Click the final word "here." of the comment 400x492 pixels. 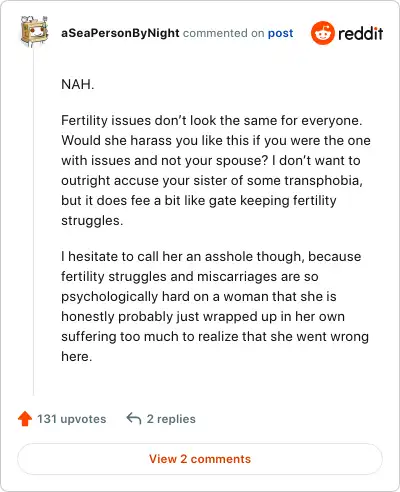point(76,357)
